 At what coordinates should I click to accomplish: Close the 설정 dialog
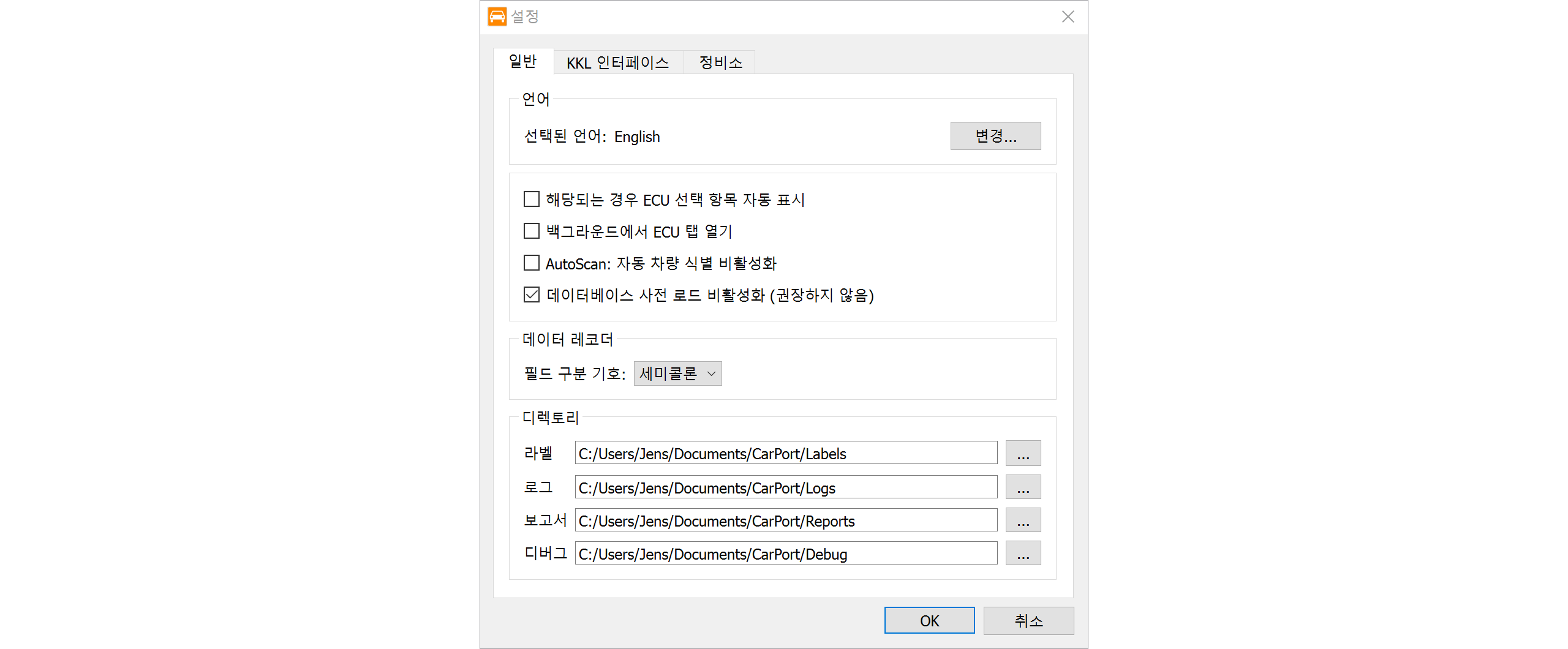coord(1068,17)
